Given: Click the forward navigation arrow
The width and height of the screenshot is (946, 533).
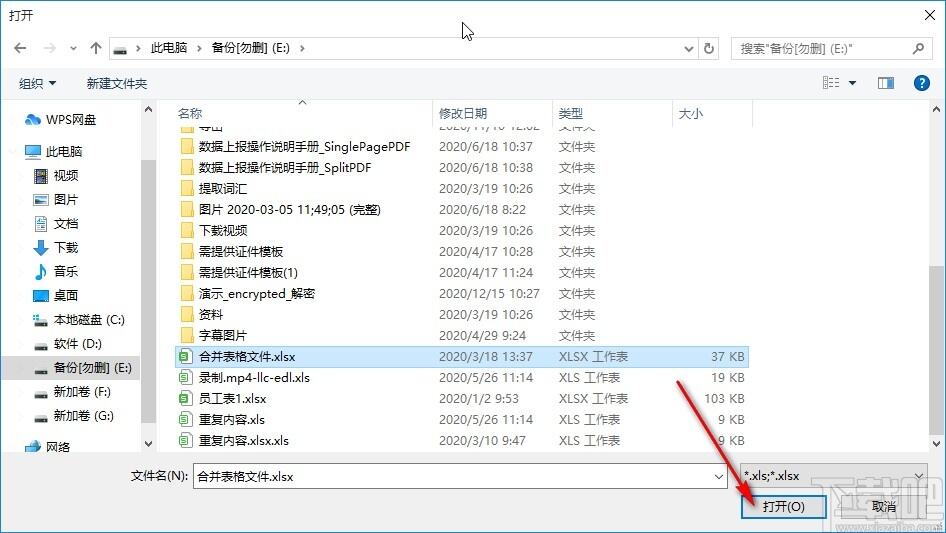Looking at the screenshot, I should point(49,48).
